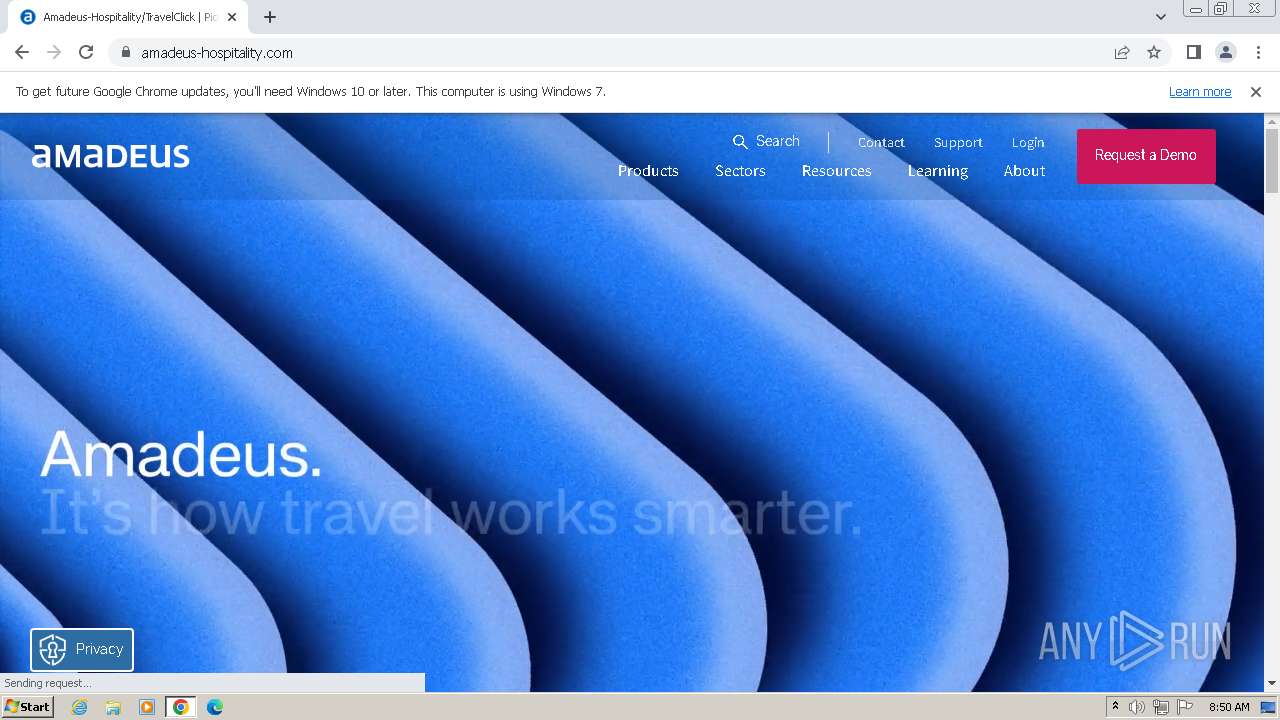Go forward in browser history
This screenshot has height=720, width=1280.
tap(54, 52)
